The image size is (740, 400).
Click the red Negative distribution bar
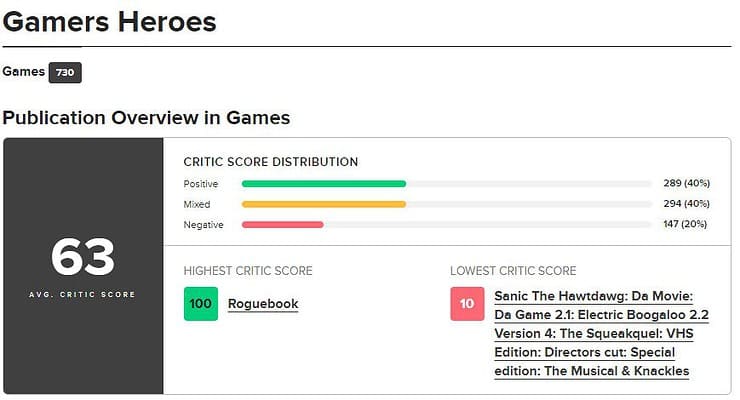click(x=283, y=225)
